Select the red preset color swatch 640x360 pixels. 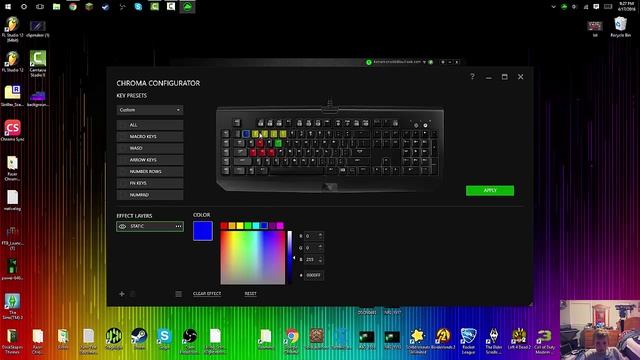pos(224,226)
